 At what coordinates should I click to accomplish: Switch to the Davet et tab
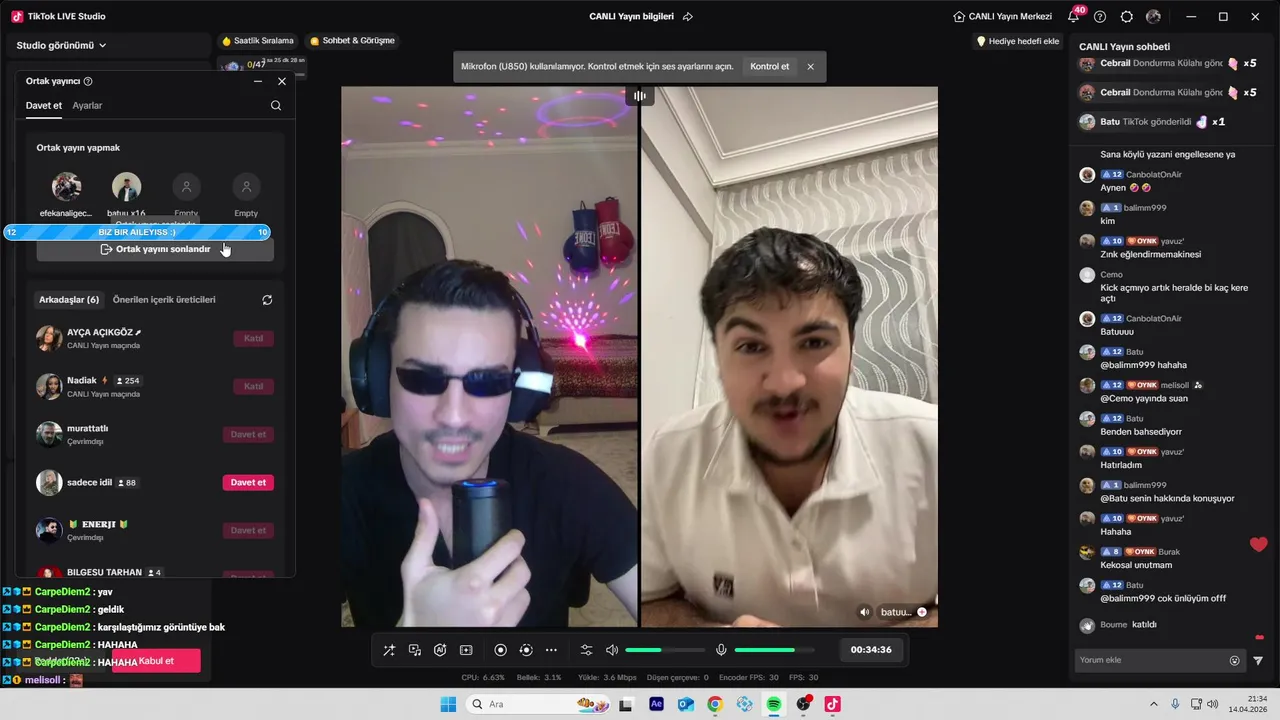44,105
